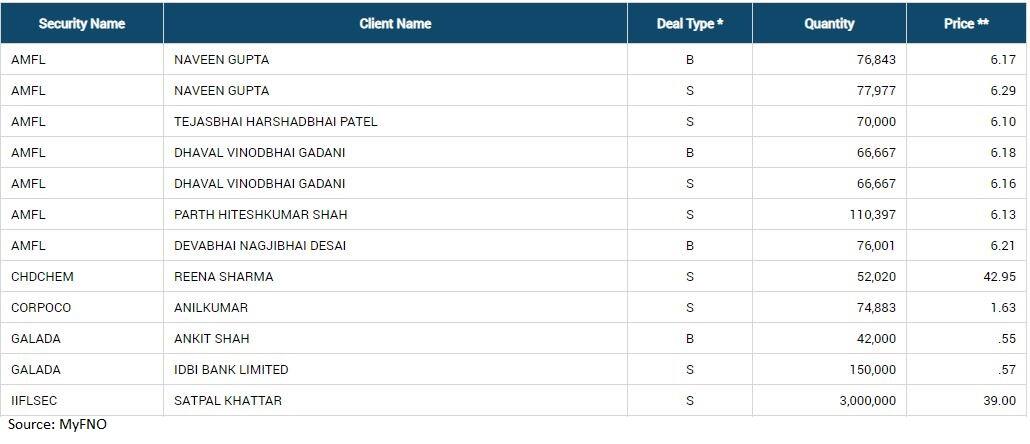Click client name IDBI BANK LIMITED
The height and width of the screenshot is (444, 1030).
click(231, 370)
